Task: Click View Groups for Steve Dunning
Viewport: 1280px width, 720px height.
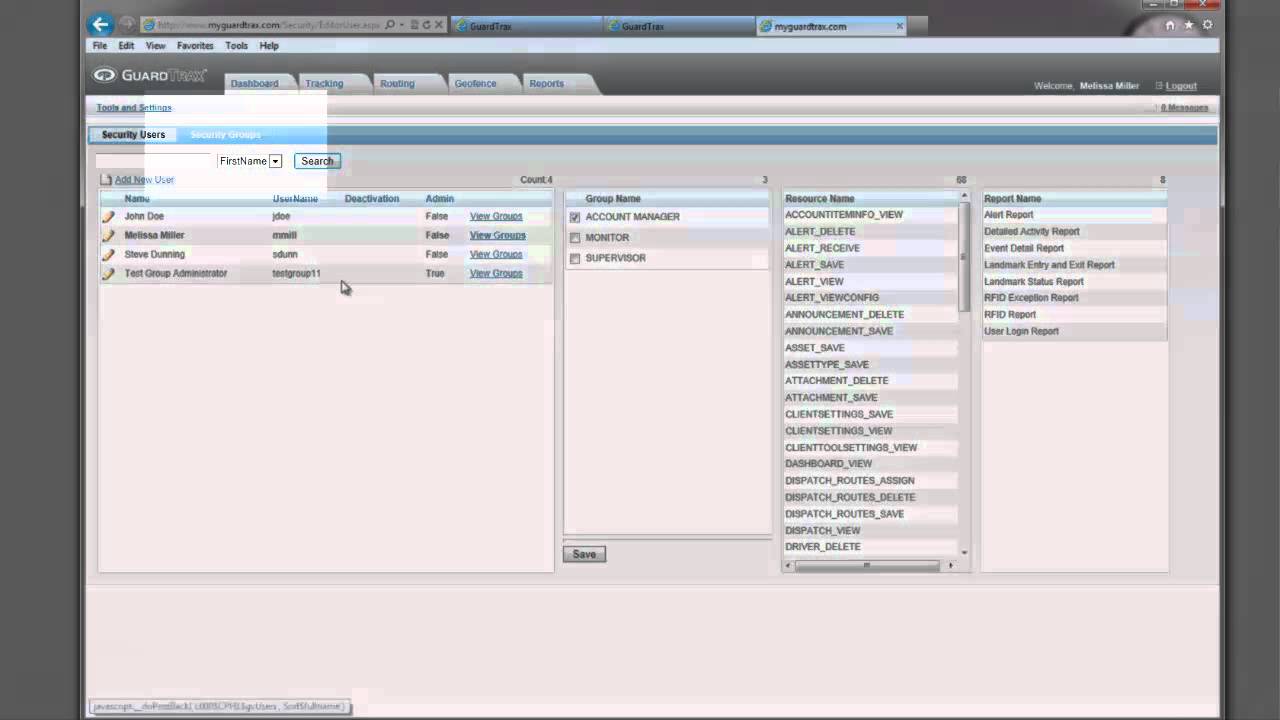Action: tap(496, 254)
